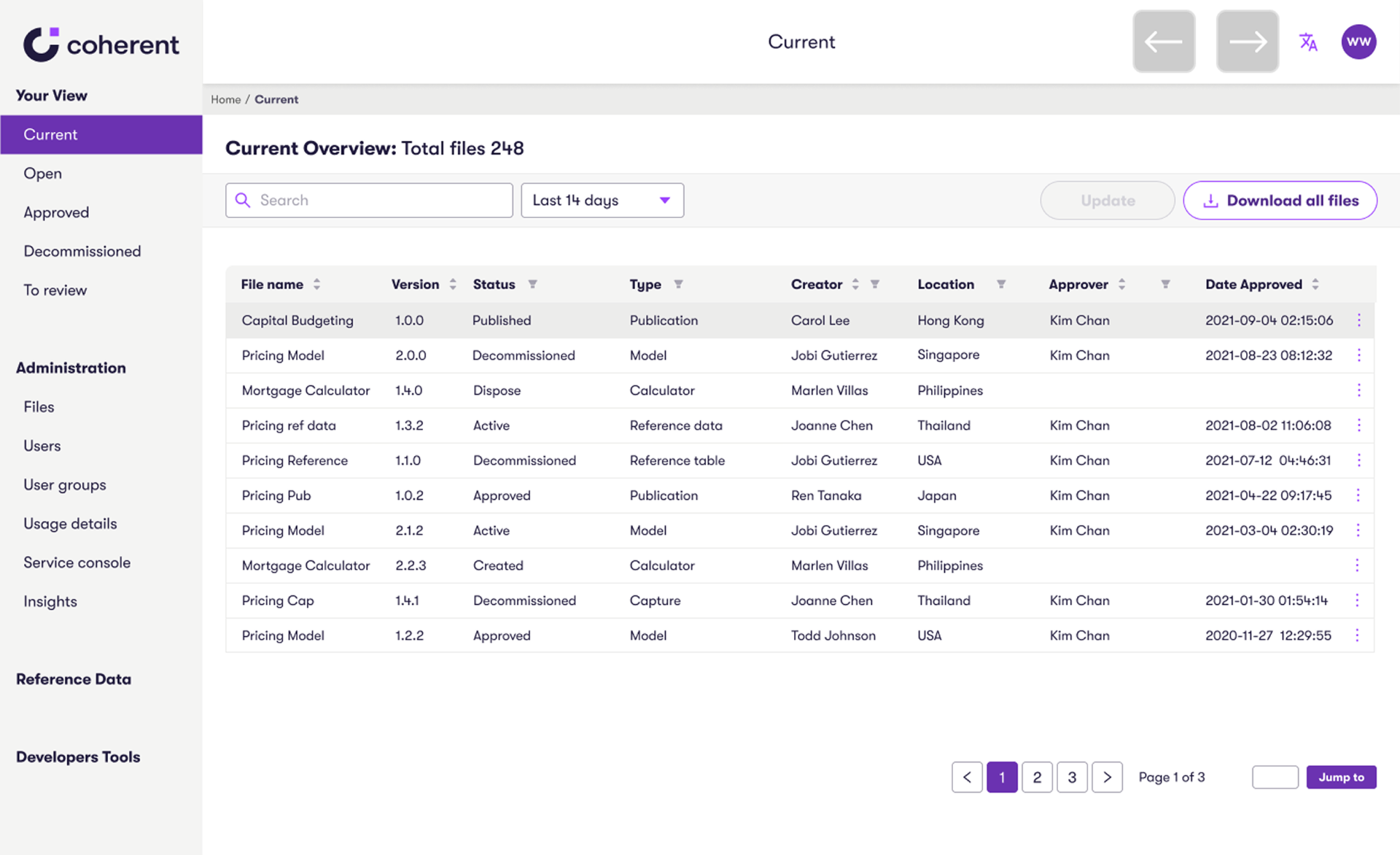This screenshot has width=1400, height=855.
Task: Click the 2020-11-27 12:29:55 date cell
Action: coord(1268,635)
